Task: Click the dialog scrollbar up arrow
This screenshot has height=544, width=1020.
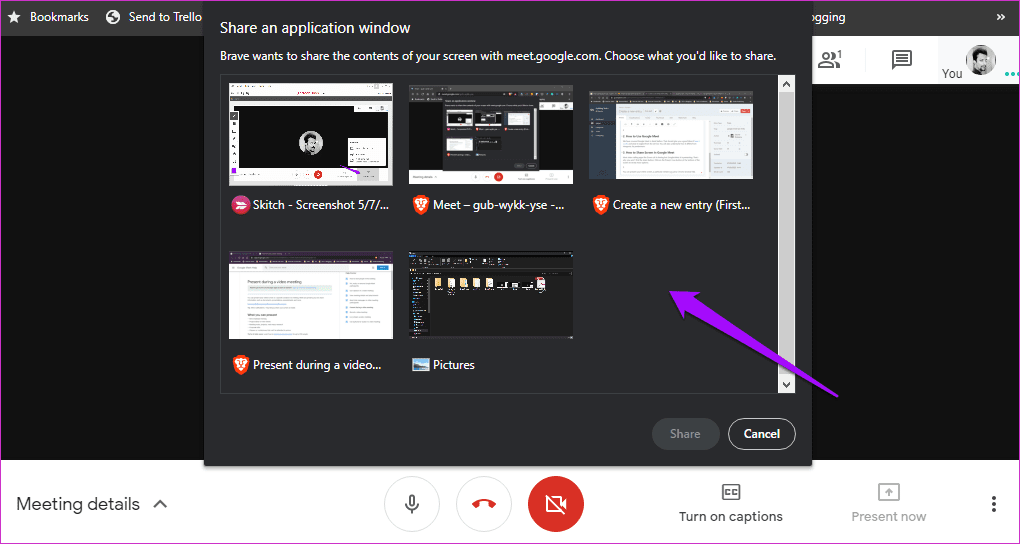Action: click(x=786, y=84)
